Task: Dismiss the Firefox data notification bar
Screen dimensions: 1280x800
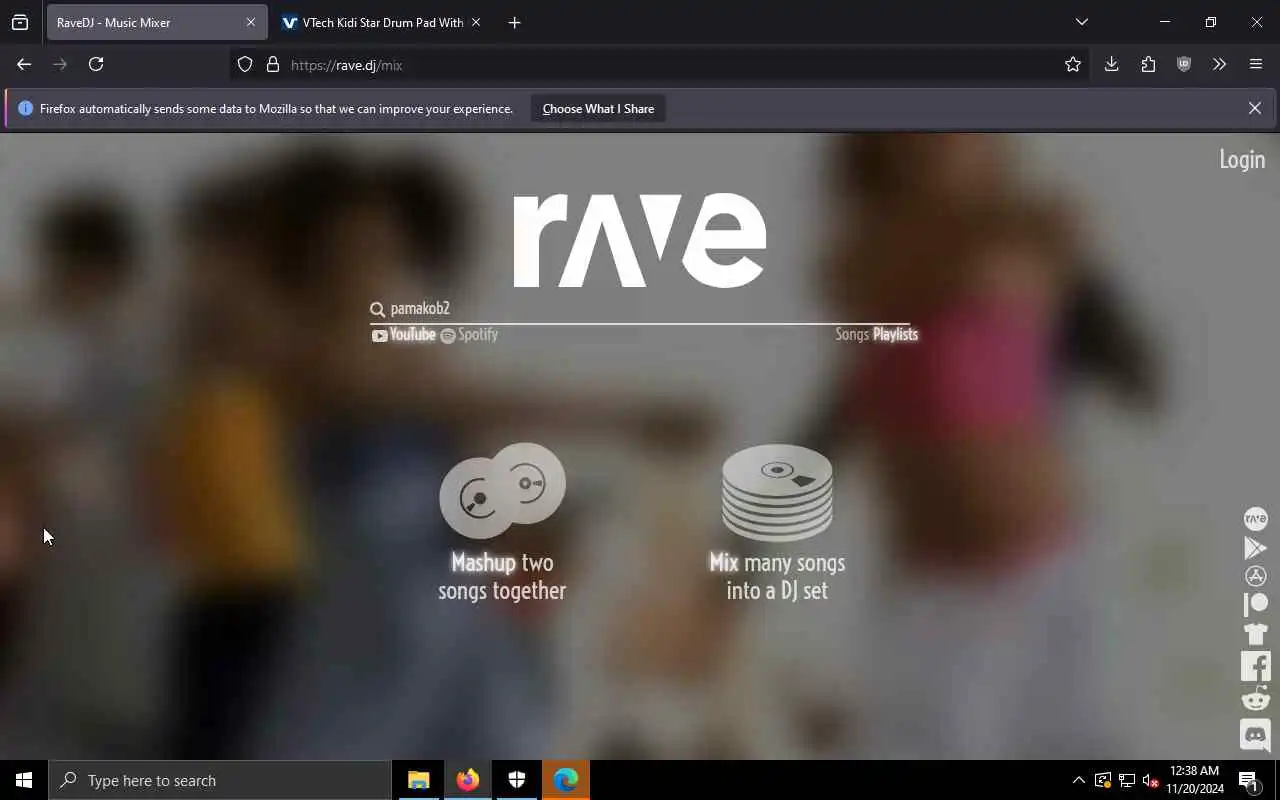Action: [1254, 108]
